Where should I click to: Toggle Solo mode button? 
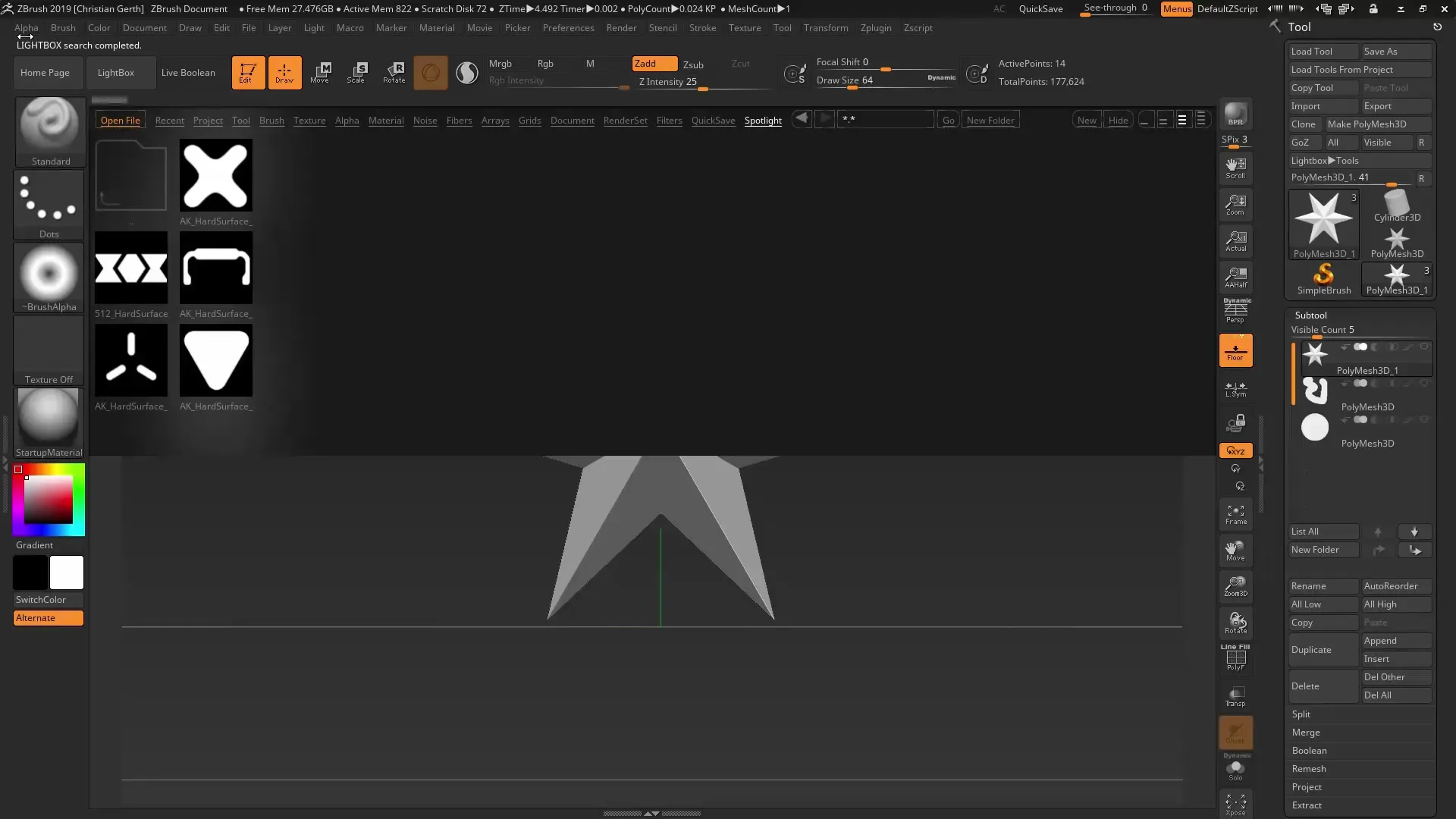click(1235, 769)
